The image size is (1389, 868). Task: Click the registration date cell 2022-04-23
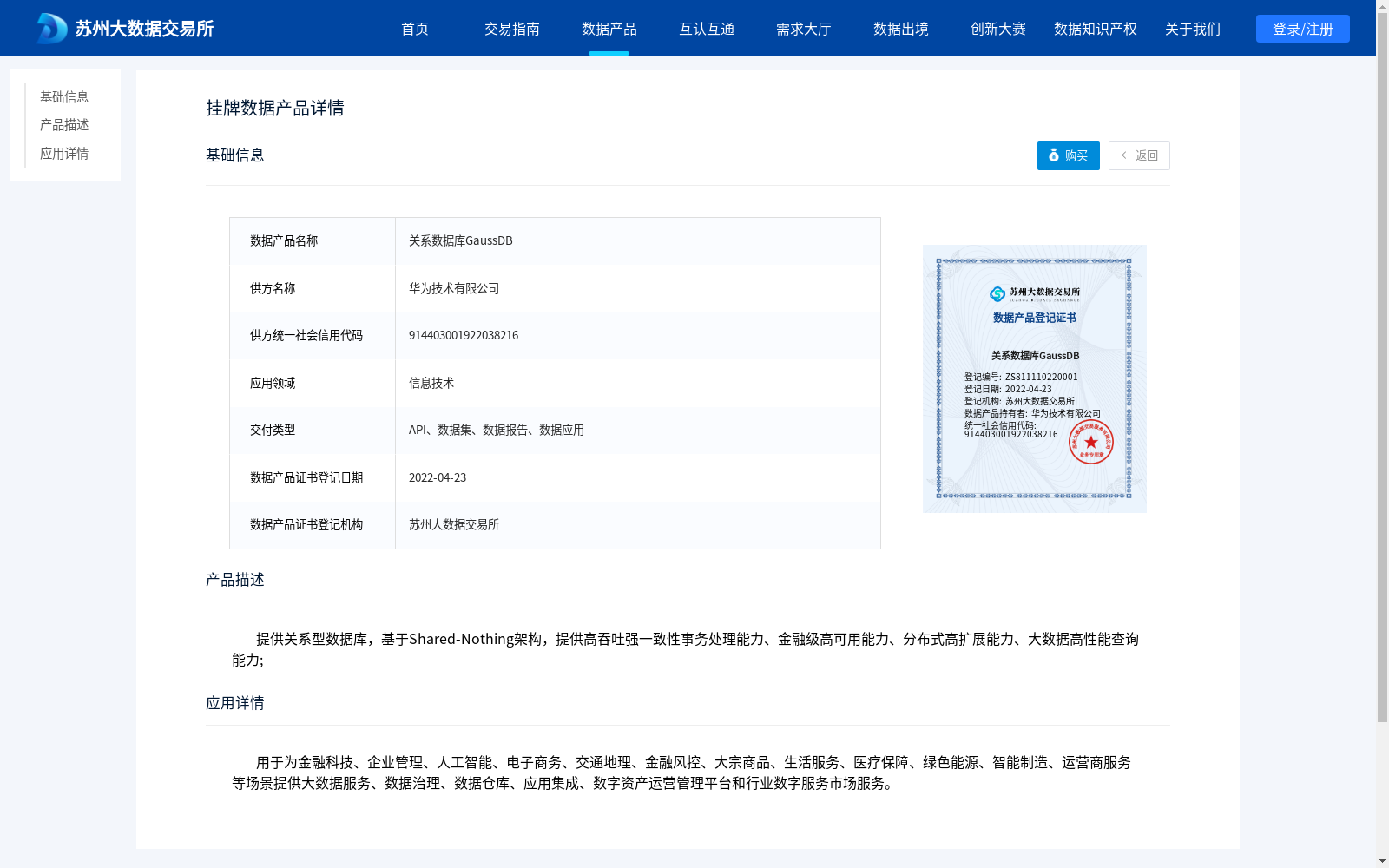[638, 477]
